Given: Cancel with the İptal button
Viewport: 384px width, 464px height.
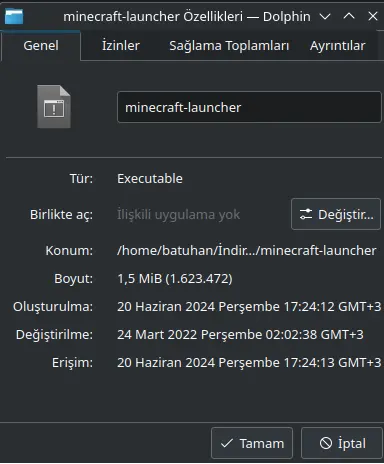Looking at the screenshot, I should tap(342, 443).
